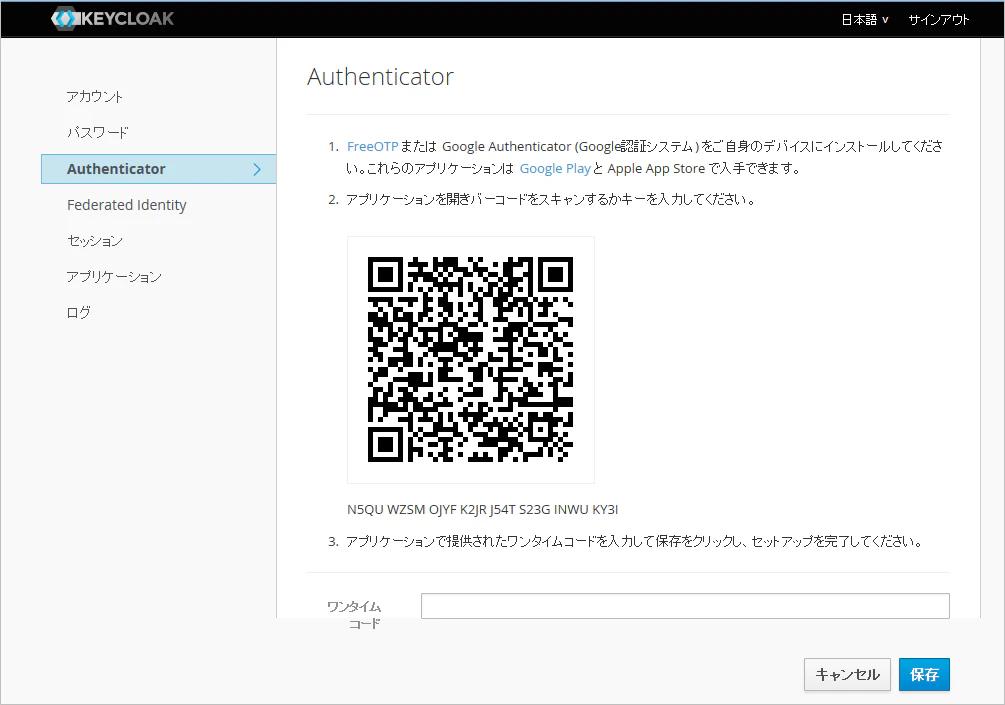Viewport: 1005px width, 705px height.
Task: Click the QR code image
Action: (x=470, y=360)
